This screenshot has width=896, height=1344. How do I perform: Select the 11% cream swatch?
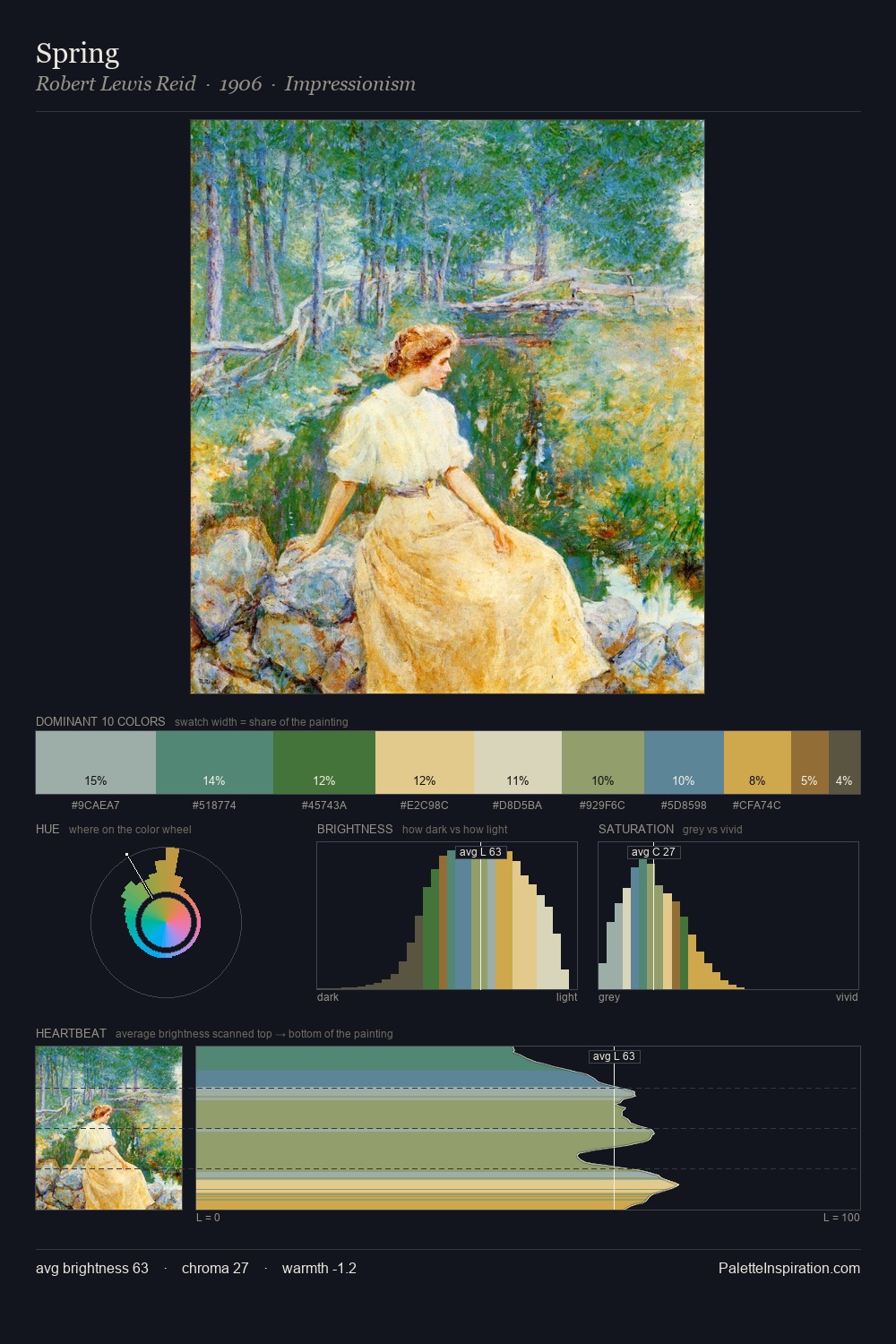click(x=518, y=762)
